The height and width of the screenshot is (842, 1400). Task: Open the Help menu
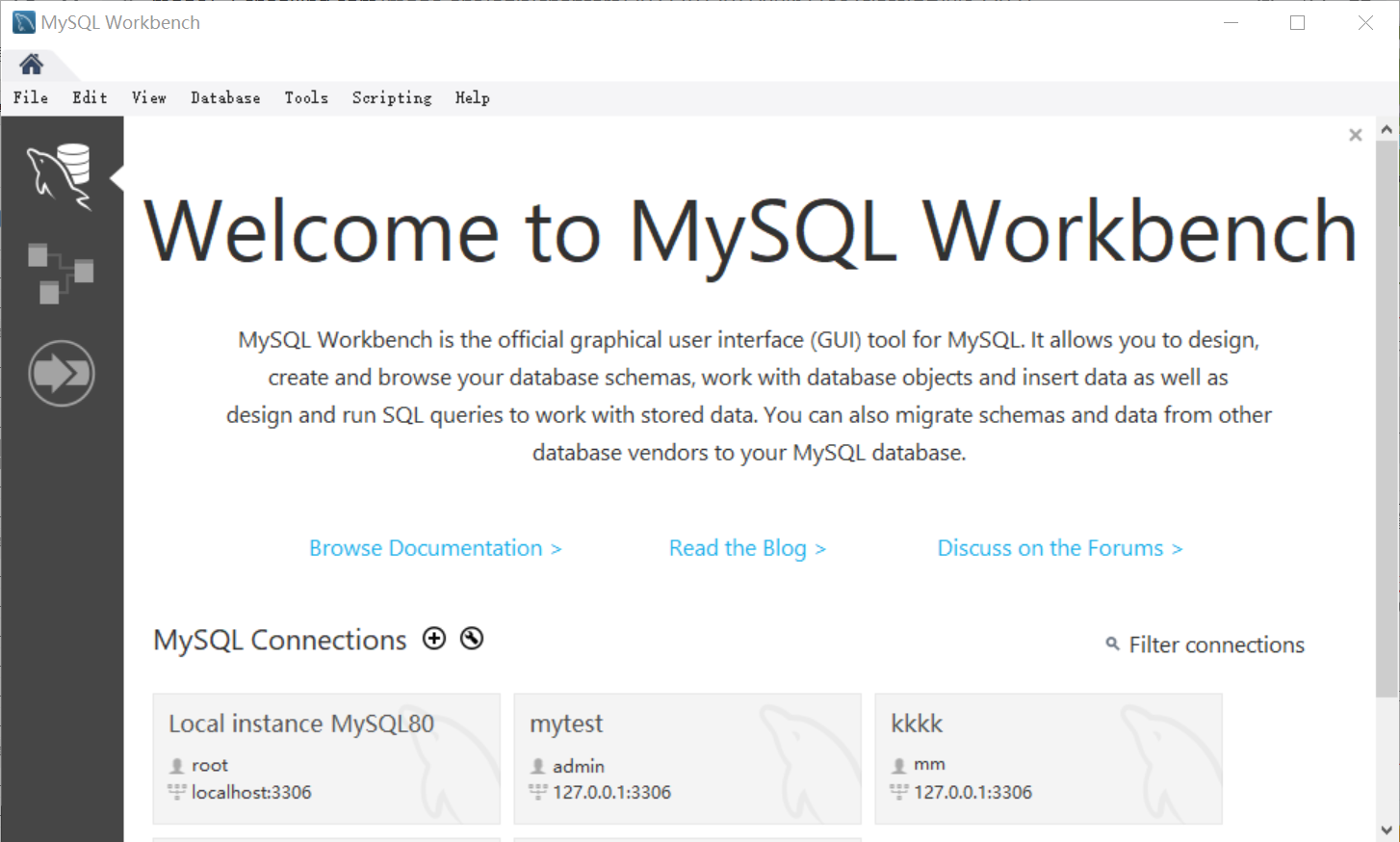pyautogui.click(x=473, y=97)
